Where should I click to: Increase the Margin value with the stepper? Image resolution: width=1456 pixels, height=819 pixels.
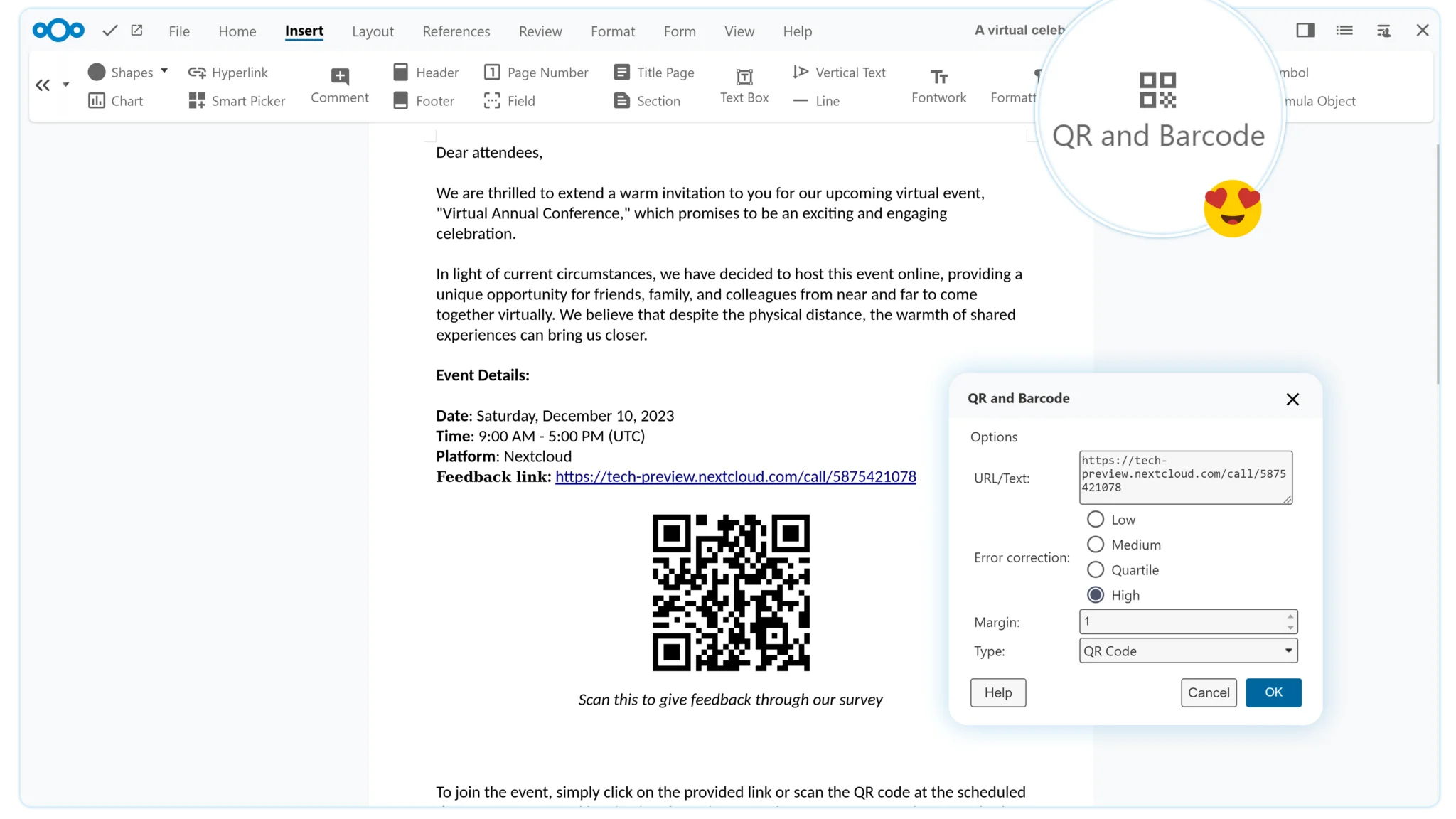pyautogui.click(x=1290, y=617)
